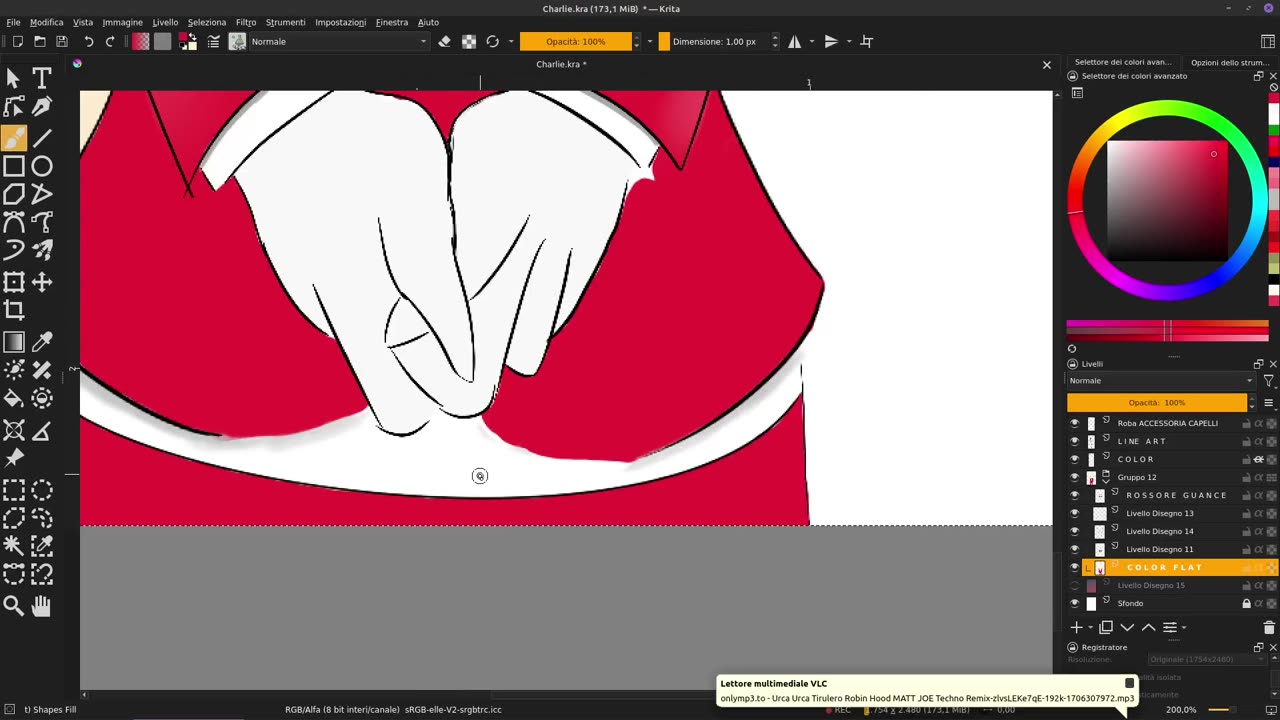Select the Freehand Brush tool
Viewport: 1280px width, 720px height.
click(x=14, y=138)
